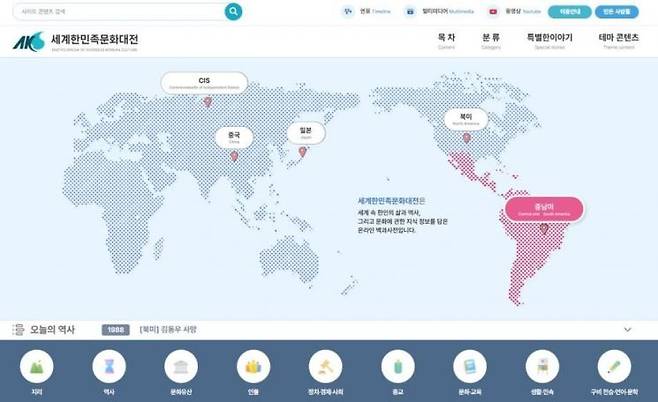Open the 구비 전승·언어·문학 pencil icon
This screenshot has height=402, width=658.
614,366
